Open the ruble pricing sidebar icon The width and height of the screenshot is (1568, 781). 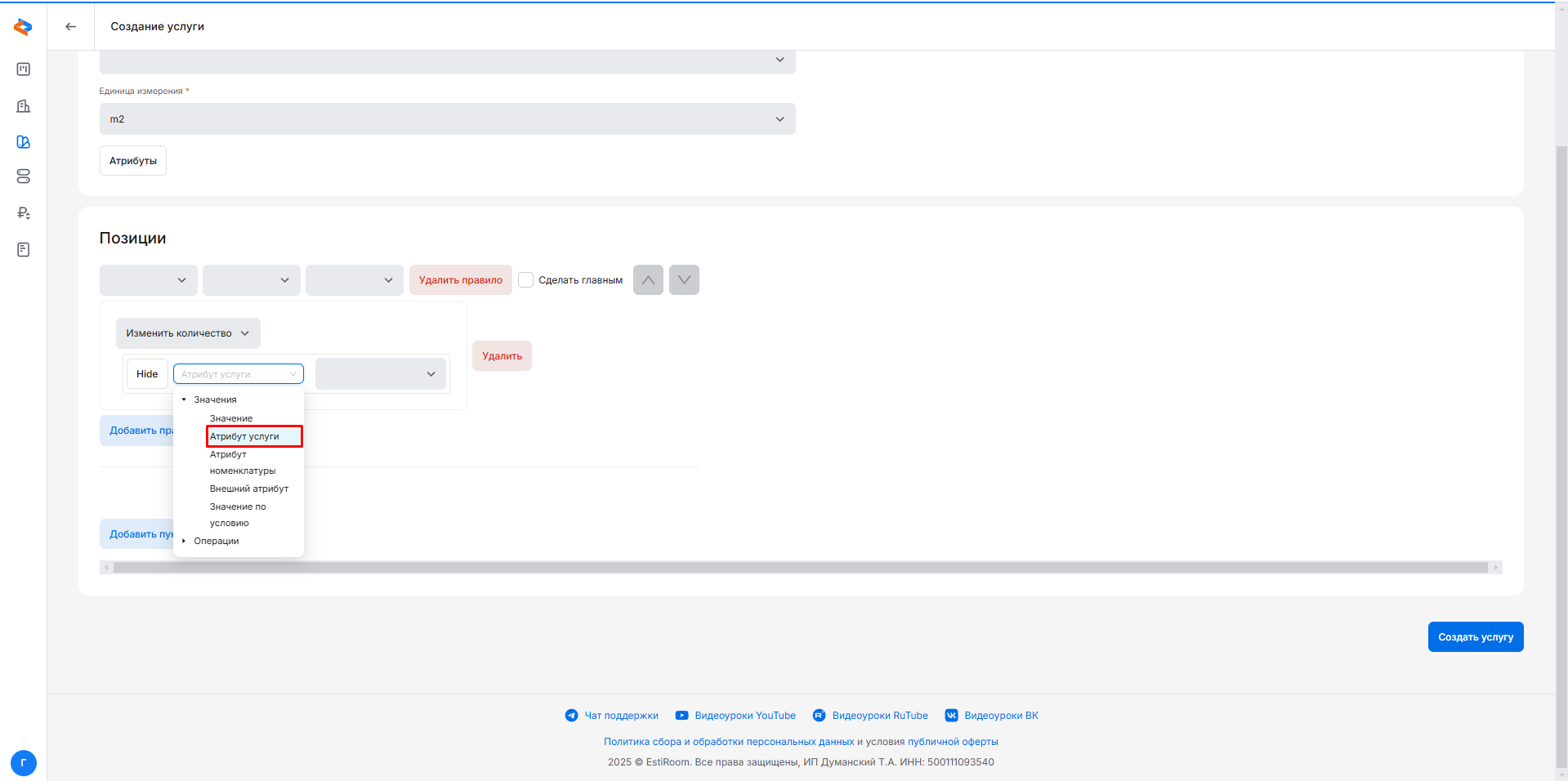point(24,213)
